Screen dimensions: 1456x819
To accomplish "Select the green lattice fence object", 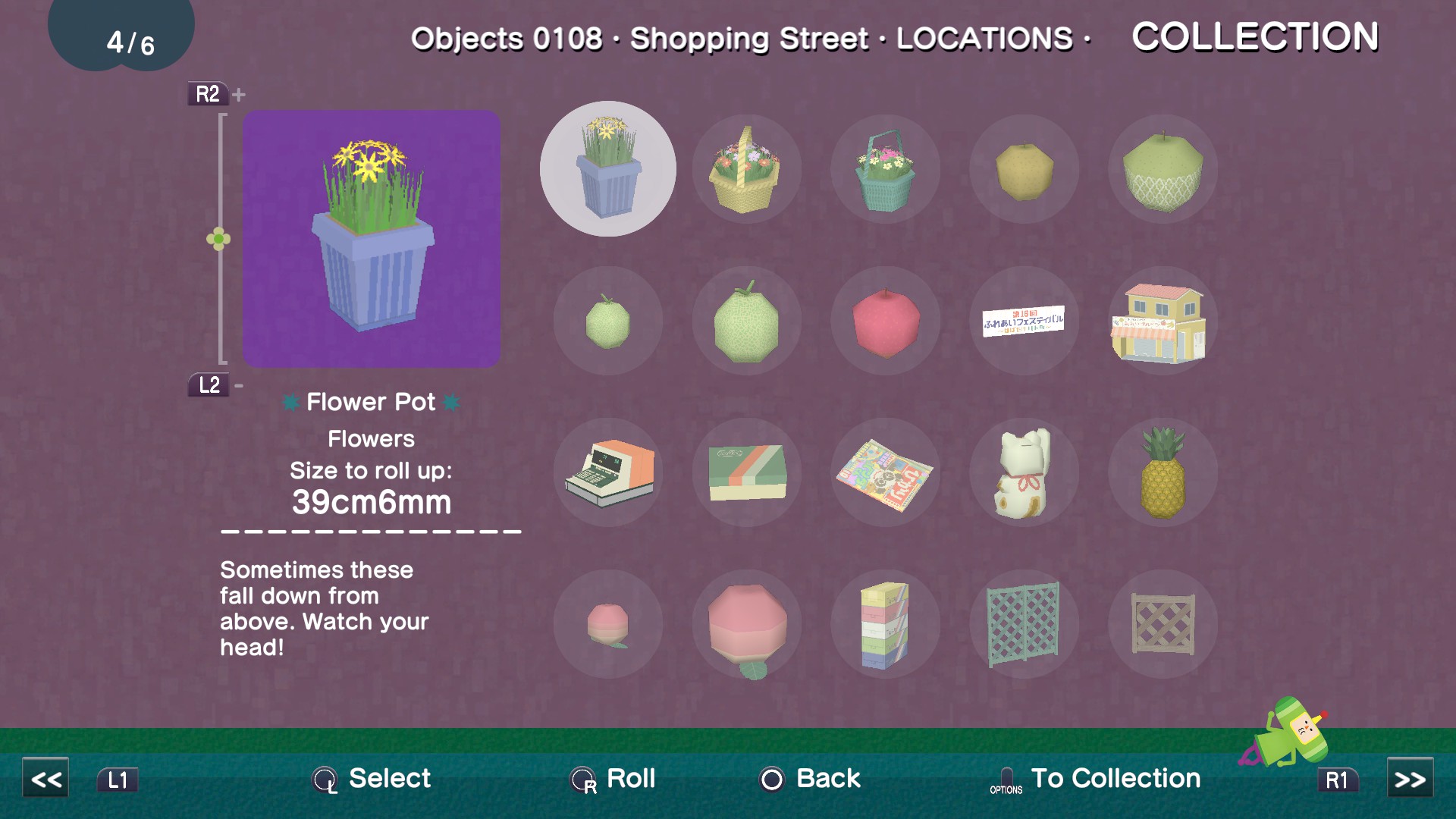I will pyautogui.click(x=1024, y=624).
